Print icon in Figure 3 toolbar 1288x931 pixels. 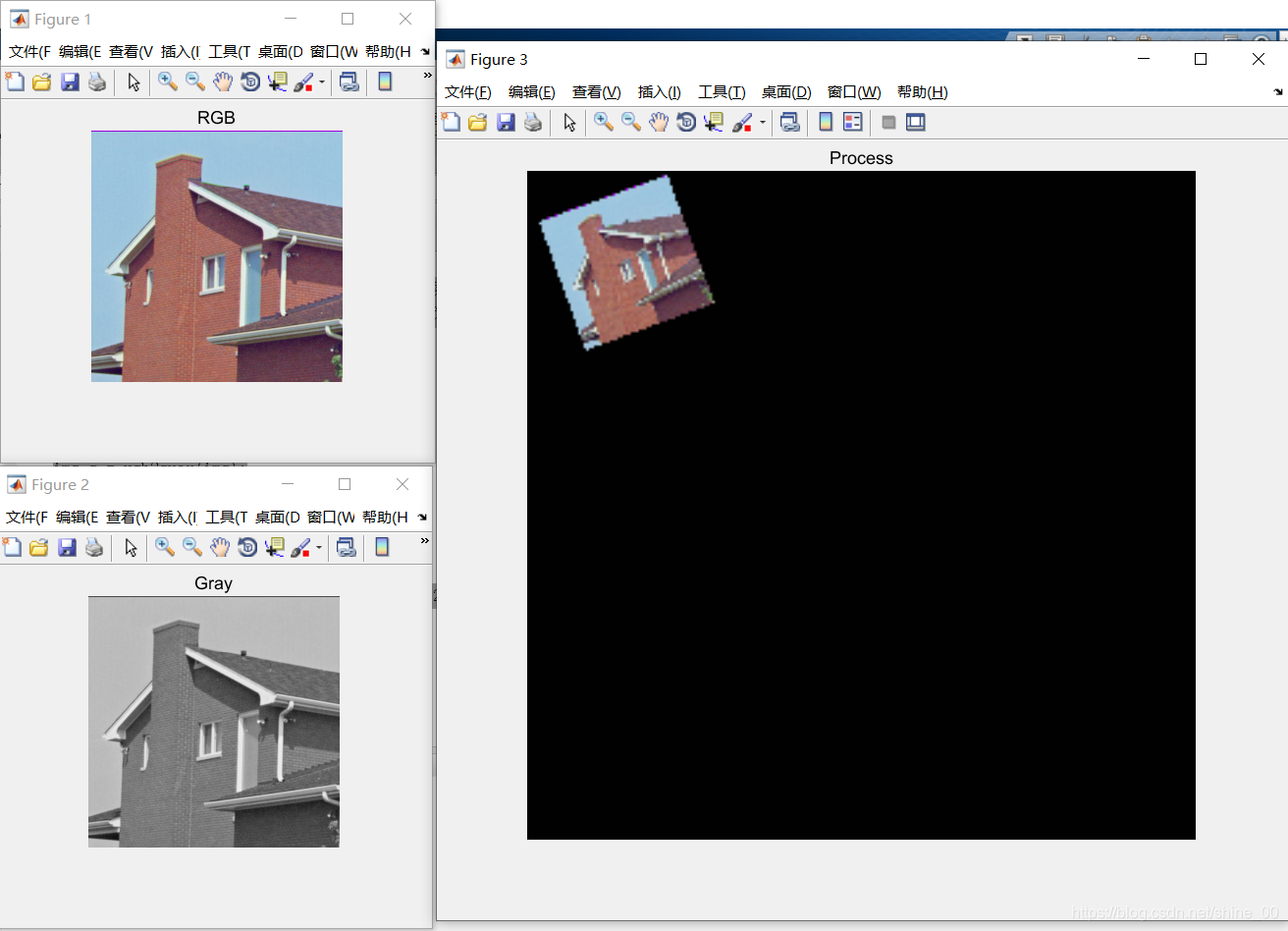pyautogui.click(x=532, y=122)
